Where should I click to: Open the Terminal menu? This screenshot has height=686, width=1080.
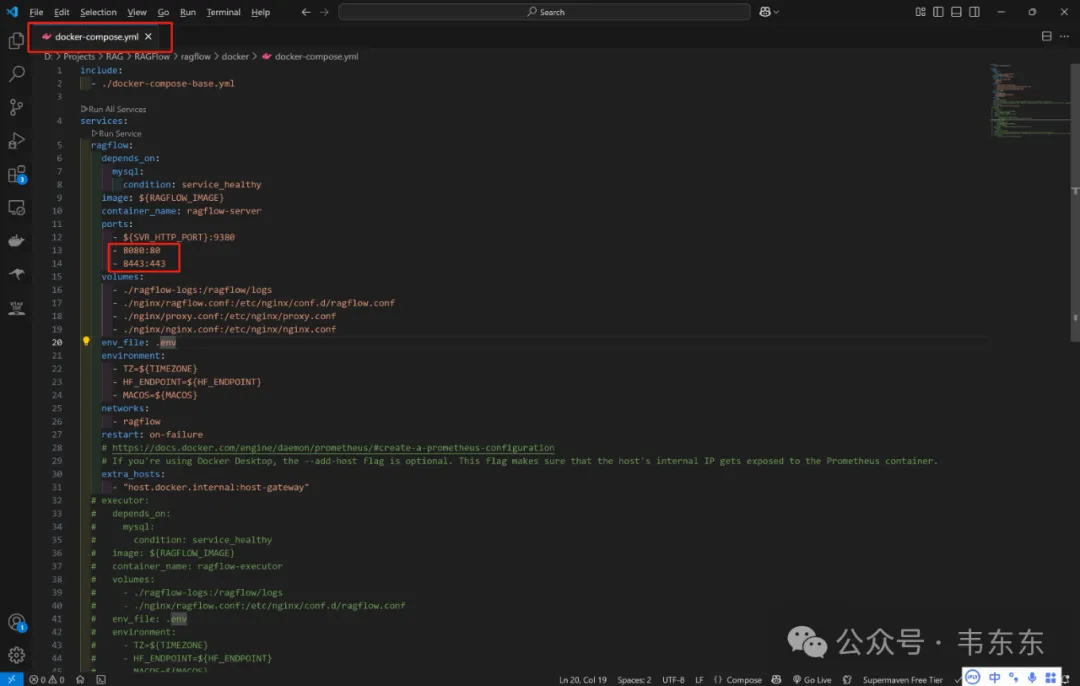pos(222,12)
